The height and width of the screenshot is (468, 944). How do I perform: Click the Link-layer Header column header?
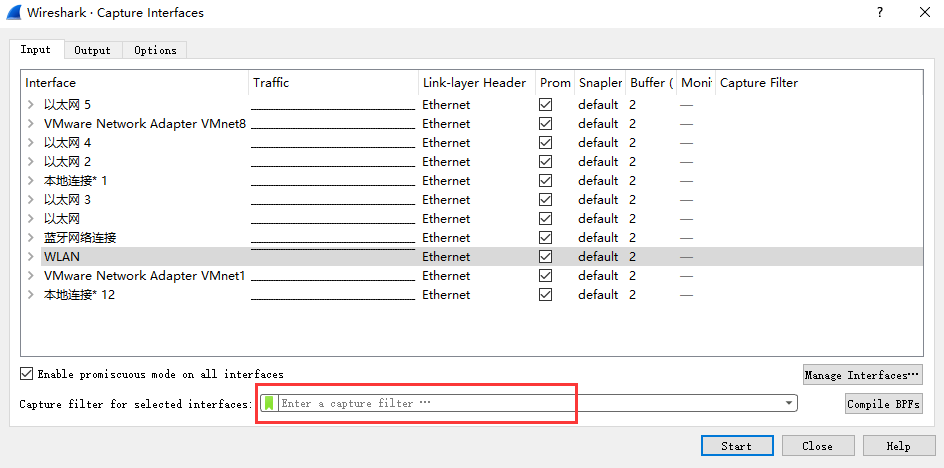(x=477, y=83)
